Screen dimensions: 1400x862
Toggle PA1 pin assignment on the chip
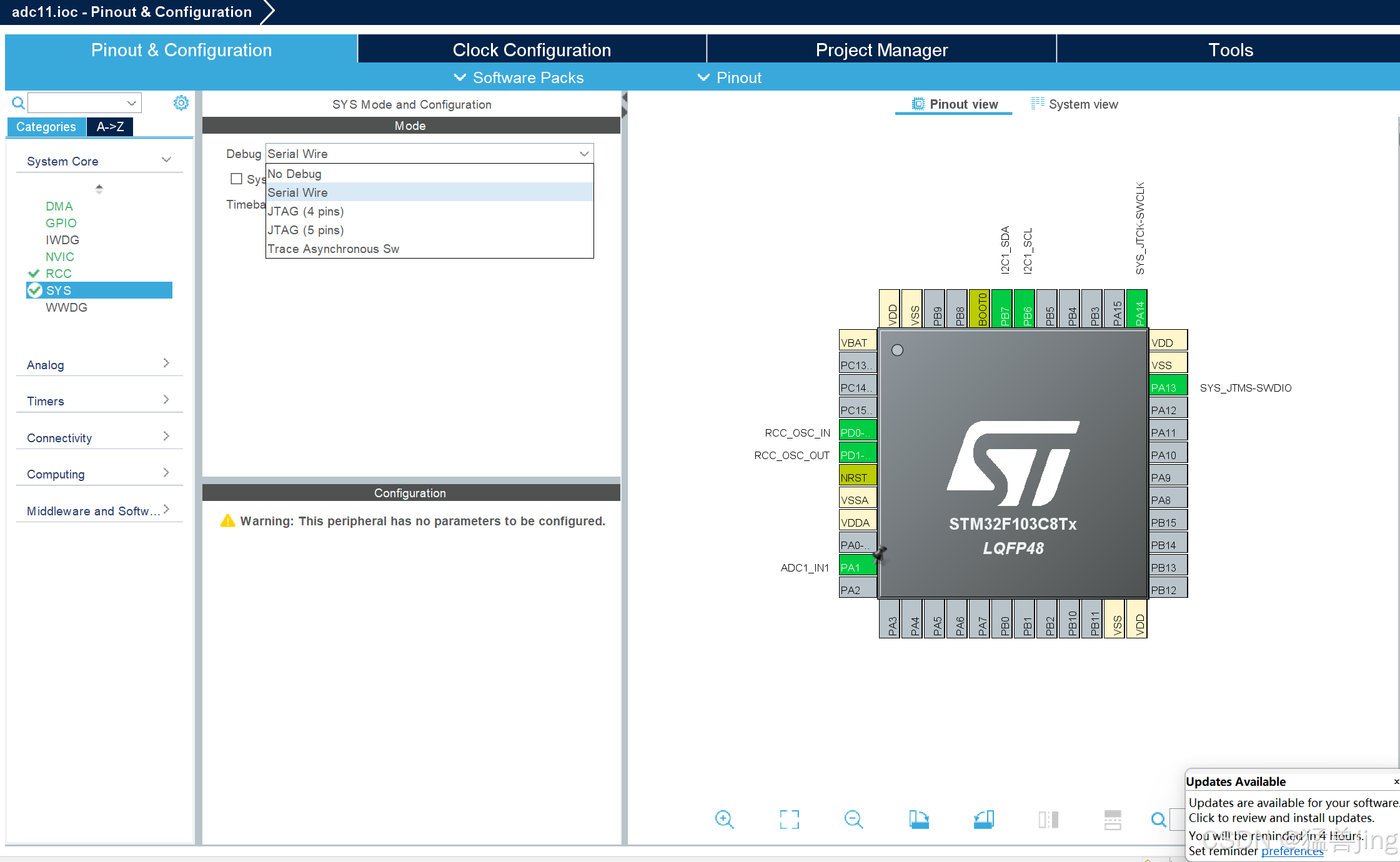856,566
